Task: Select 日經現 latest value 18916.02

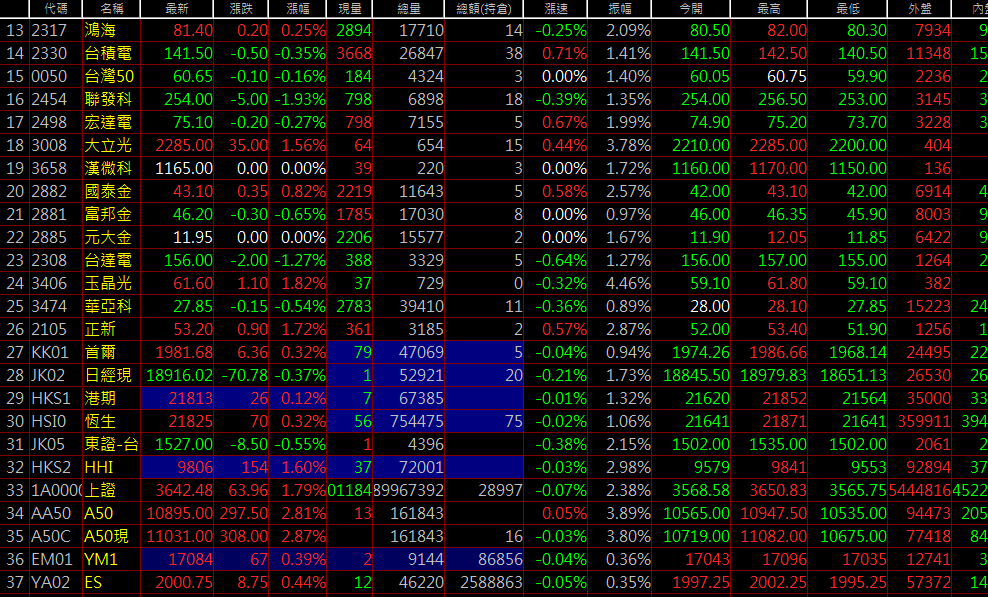Action: (180, 376)
